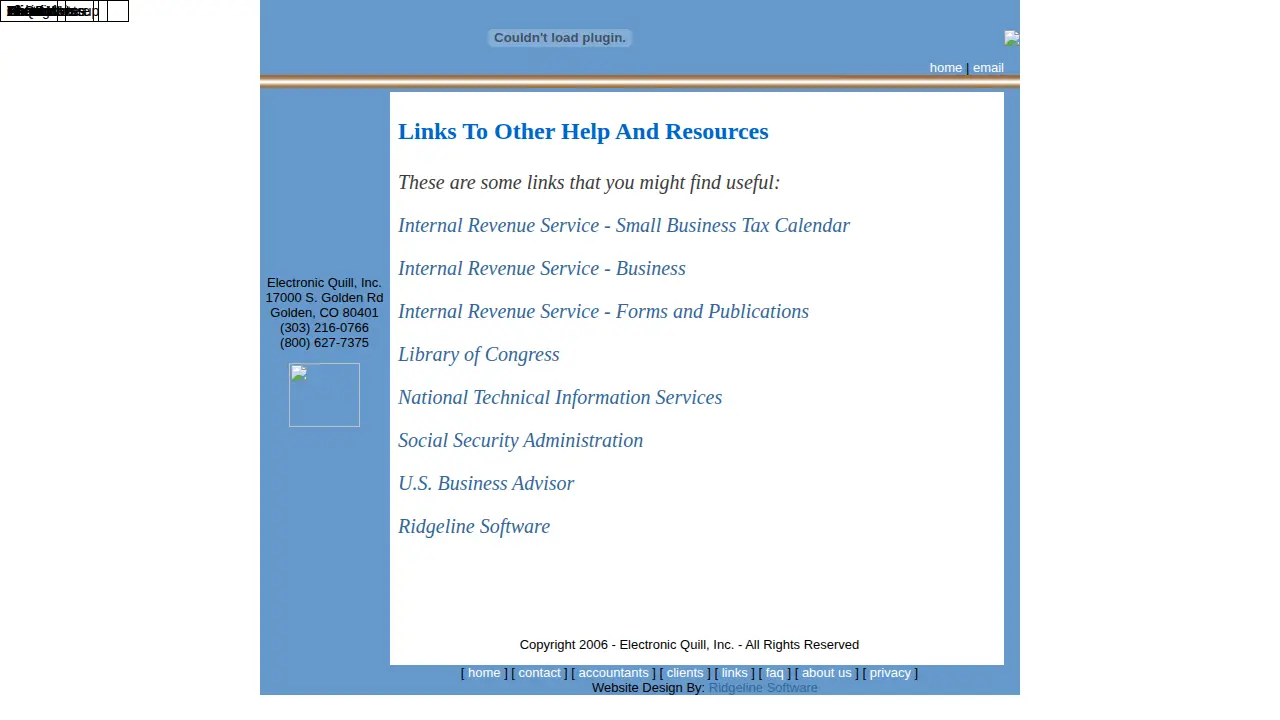Open the header email link

point(988,68)
